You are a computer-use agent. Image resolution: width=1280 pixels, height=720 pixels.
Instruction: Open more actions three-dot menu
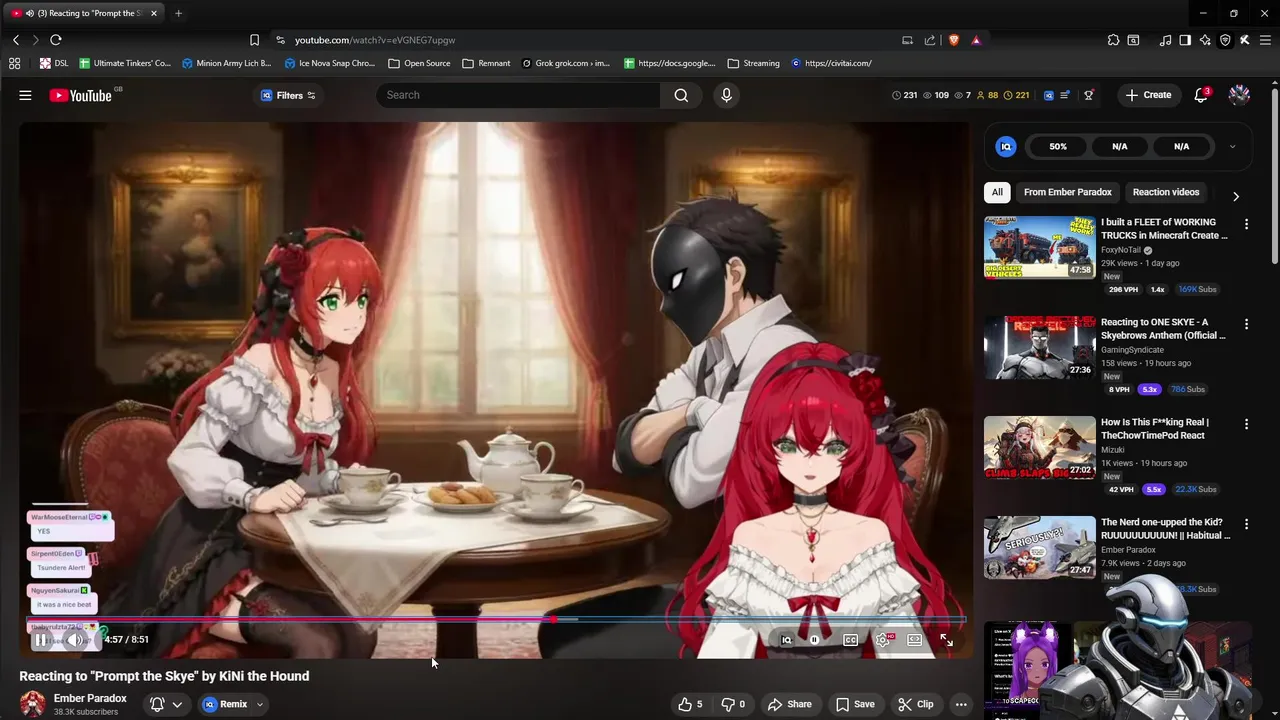coord(961,704)
